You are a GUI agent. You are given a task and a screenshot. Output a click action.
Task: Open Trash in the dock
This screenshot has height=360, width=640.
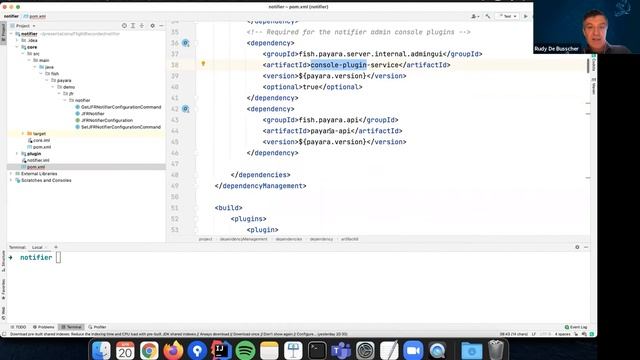[x=496, y=350]
